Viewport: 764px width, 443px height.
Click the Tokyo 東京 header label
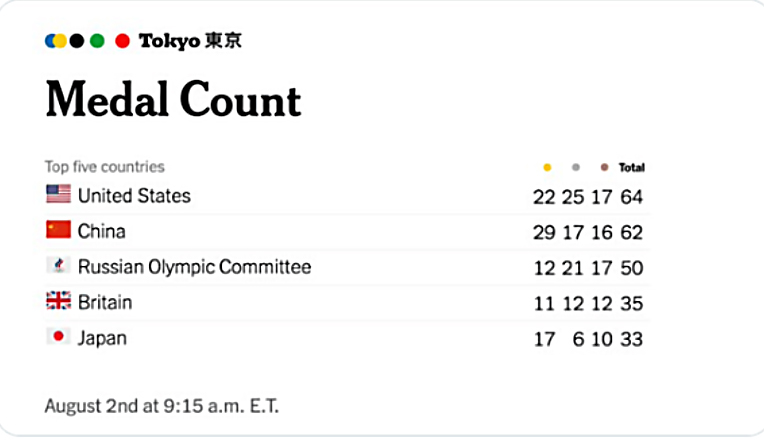point(190,41)
